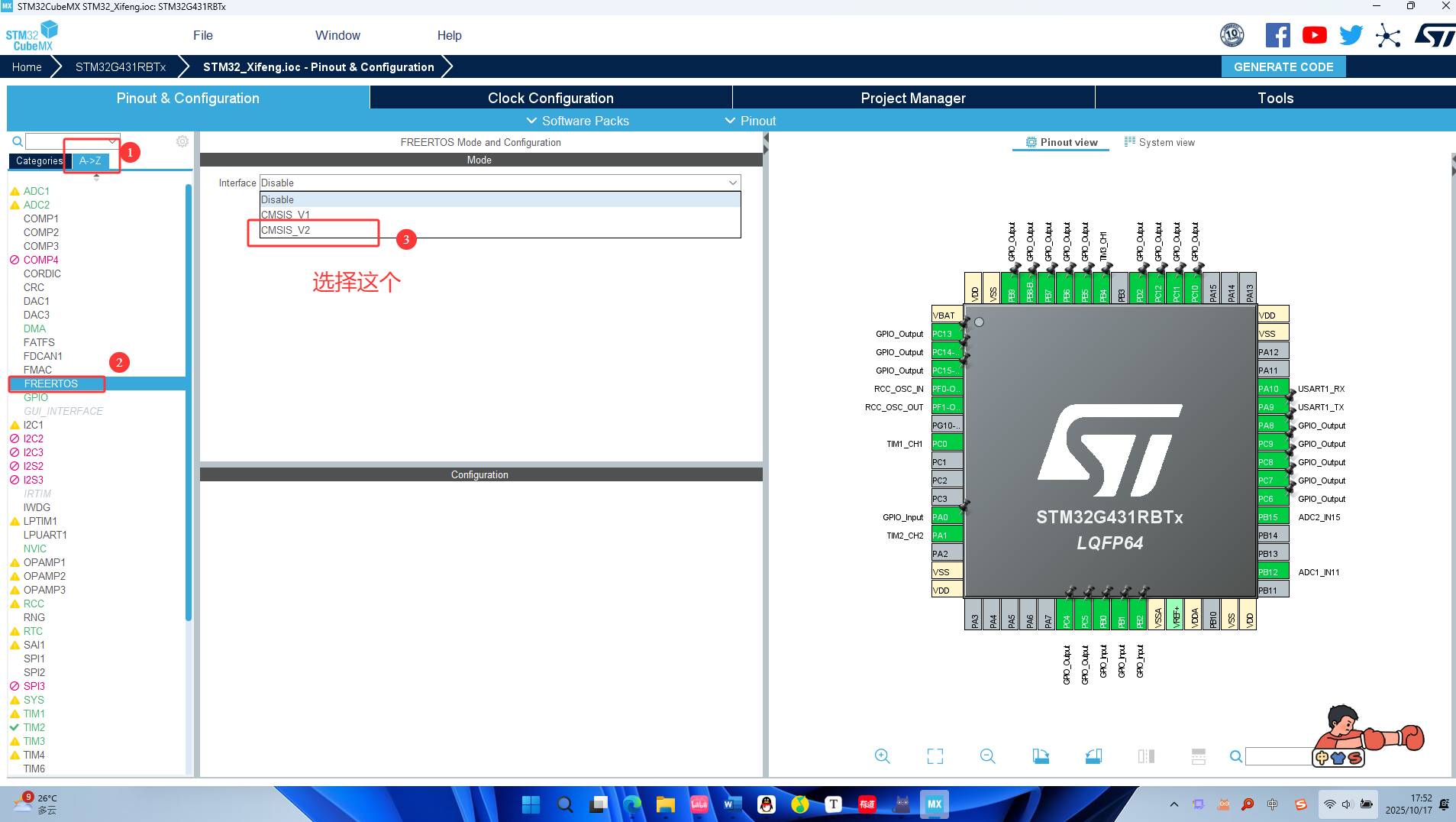Open the Window menu
The height and width of the screenshot is (822, 1456).
click(x=337, y=35)
